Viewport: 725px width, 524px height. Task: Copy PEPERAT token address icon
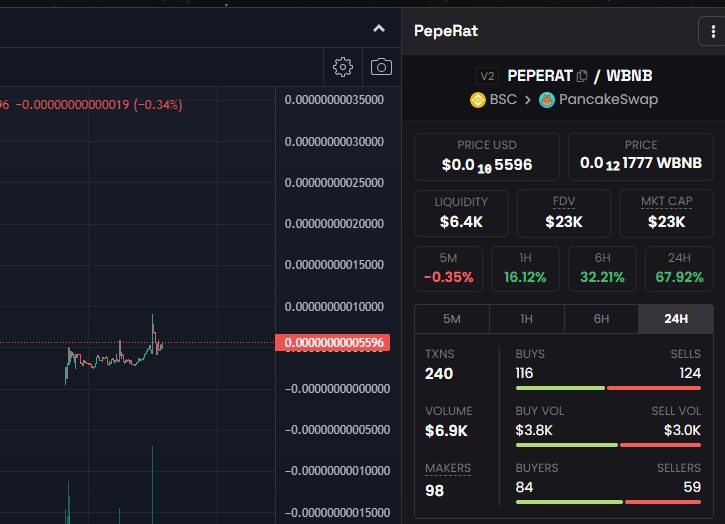click(x=582, y=76)
